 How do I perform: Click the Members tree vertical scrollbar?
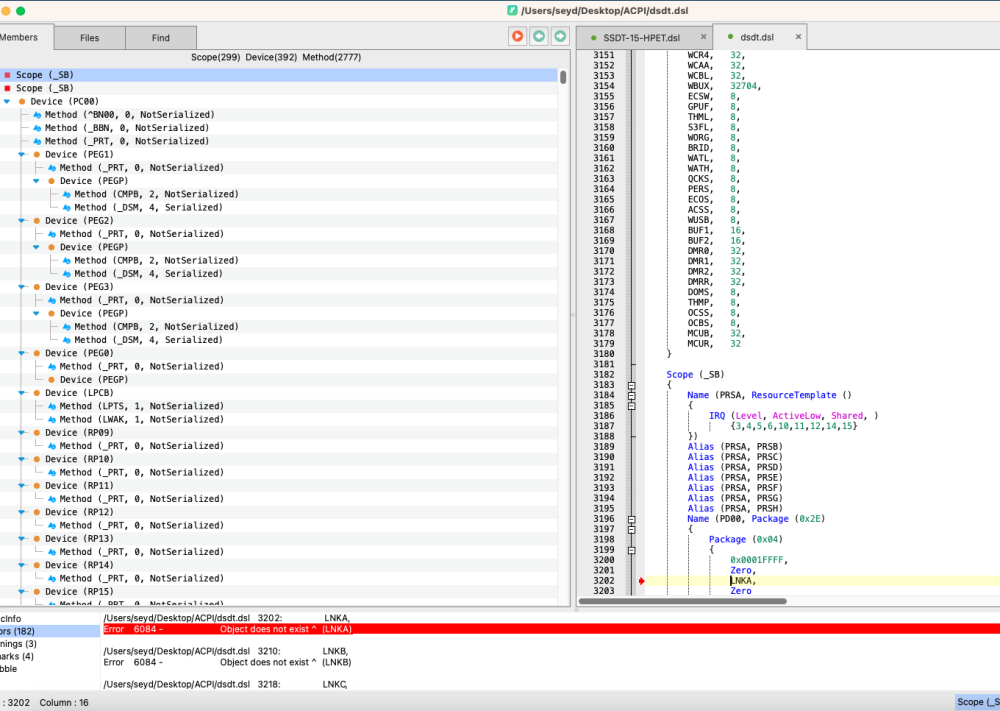click(562, 77)
